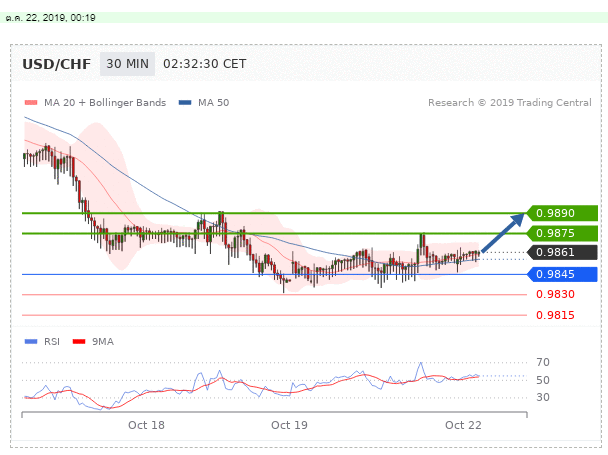The width and height of the screenshot is (608, 455).
Task: Click the post date at top
Action: [x=50, y=18]
